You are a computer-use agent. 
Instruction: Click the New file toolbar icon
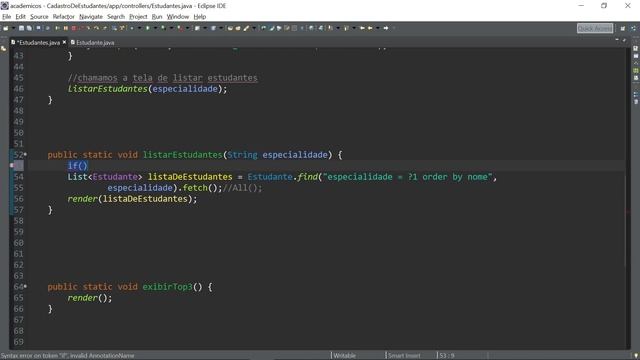[6, 28]
